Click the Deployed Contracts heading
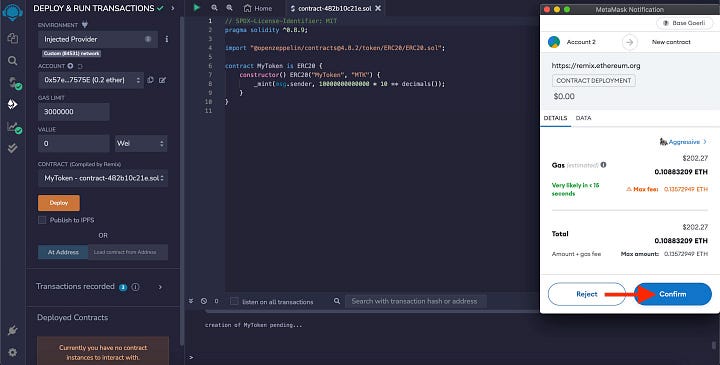Image resolution: width=720 pixels, height=365 pixels. click(73, 318)
